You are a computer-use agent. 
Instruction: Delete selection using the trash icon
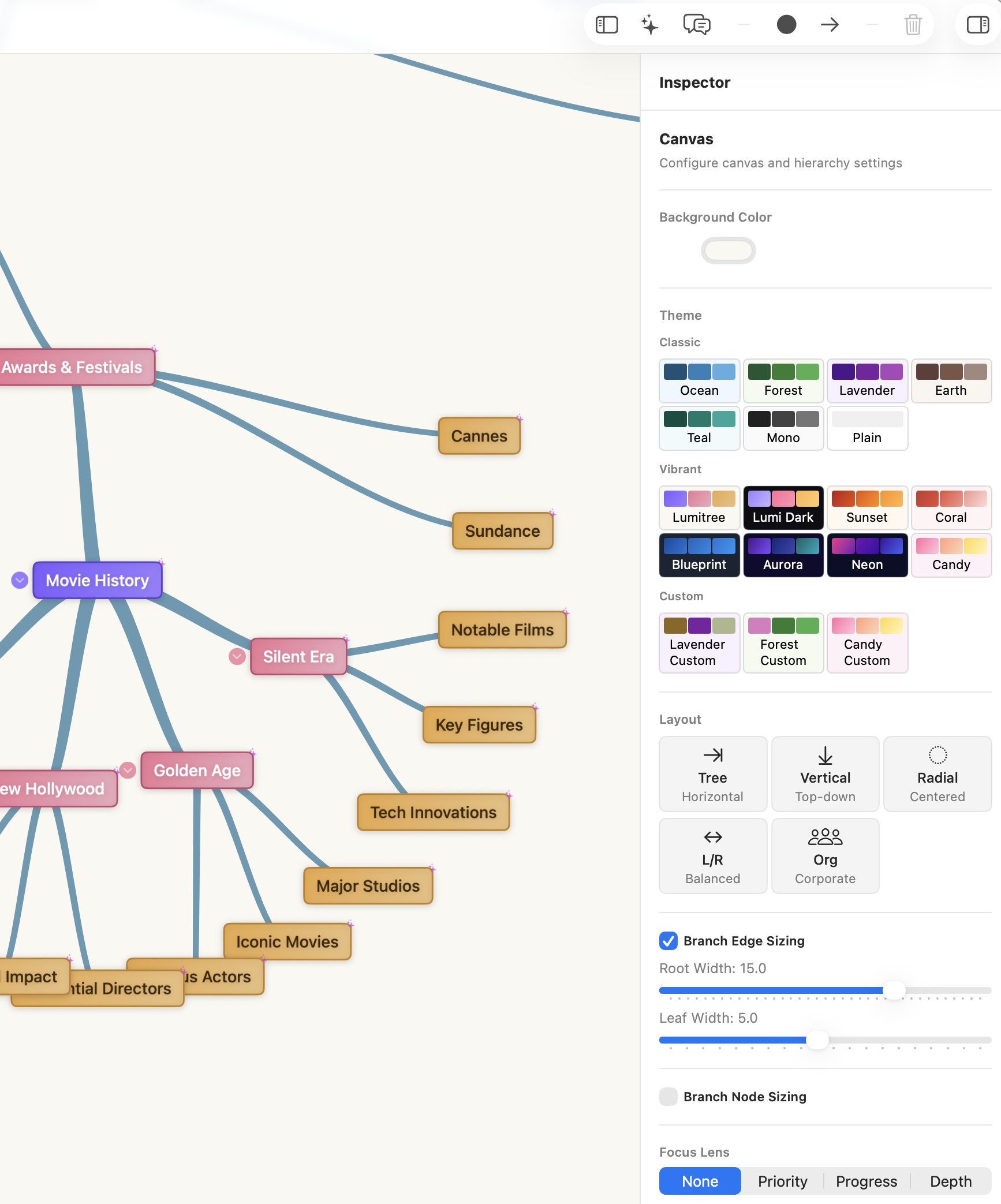(913, 25)
